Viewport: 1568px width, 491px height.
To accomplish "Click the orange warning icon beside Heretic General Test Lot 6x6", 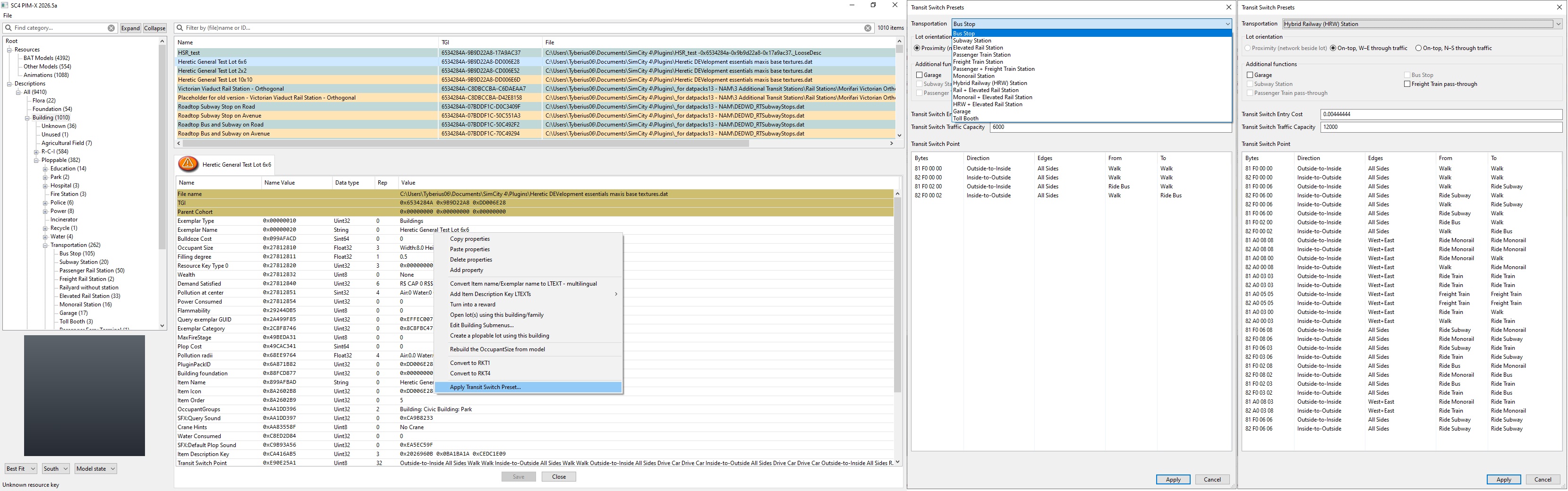I will pos(188,164).
